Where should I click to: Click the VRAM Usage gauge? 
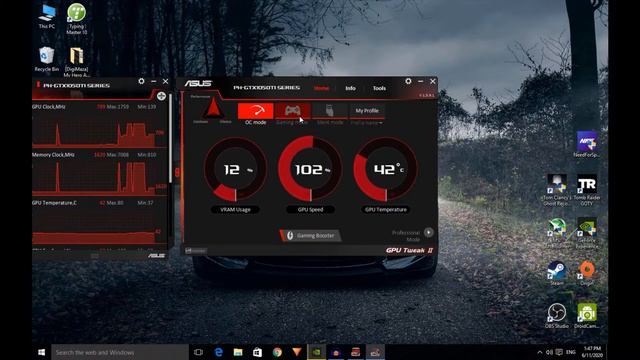[236, 169]
